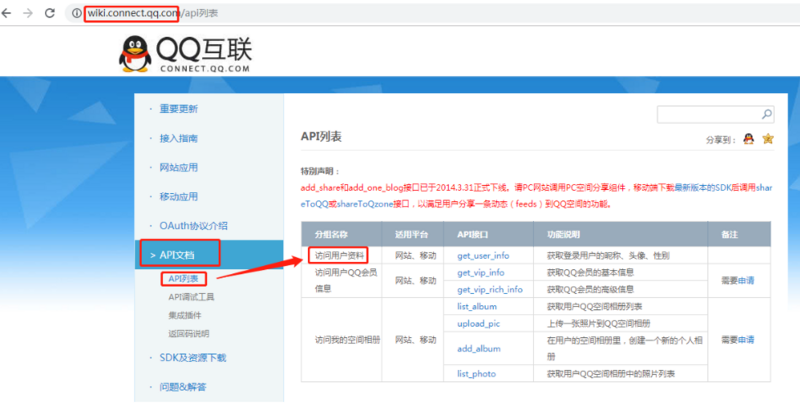Viewport: 800px width, 406px height.
Task: Click the 访问用户资料 group cell
Action: [339, 255]
